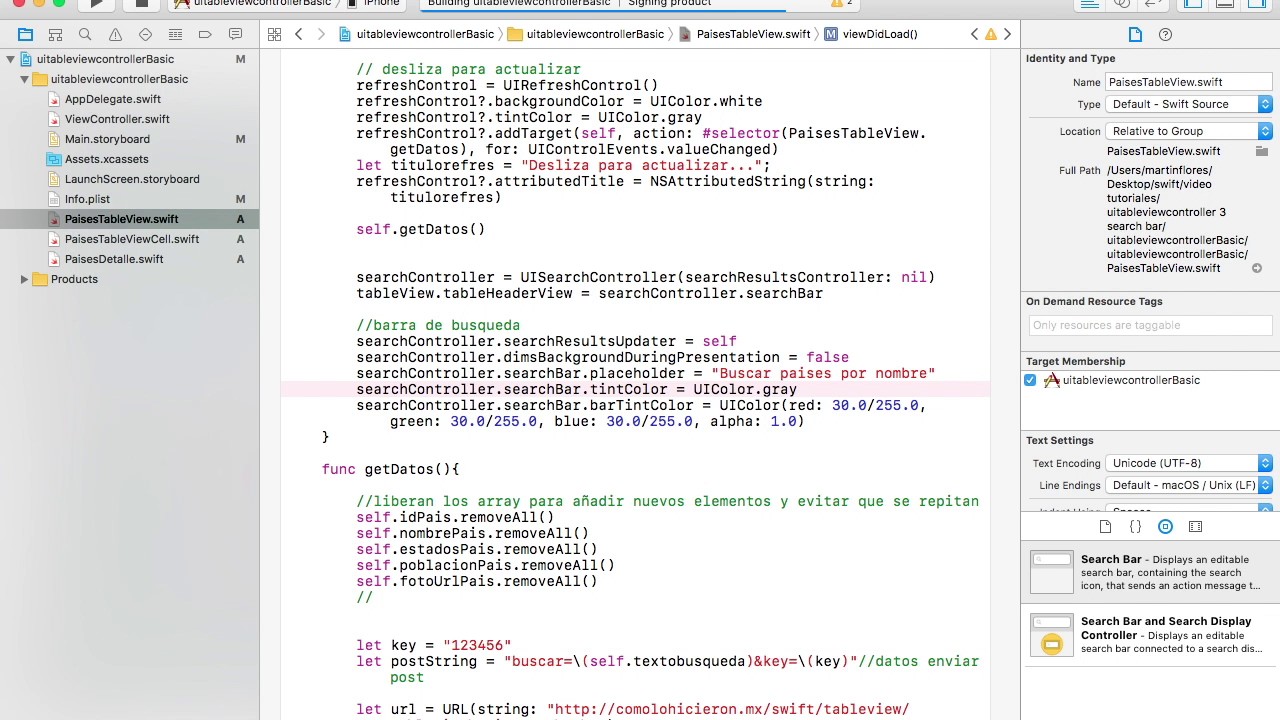This screenshot has width=1280, height=720.
Task: Collapse the uitableviewcontrollerBasic project root
Action: pos(10,59)
